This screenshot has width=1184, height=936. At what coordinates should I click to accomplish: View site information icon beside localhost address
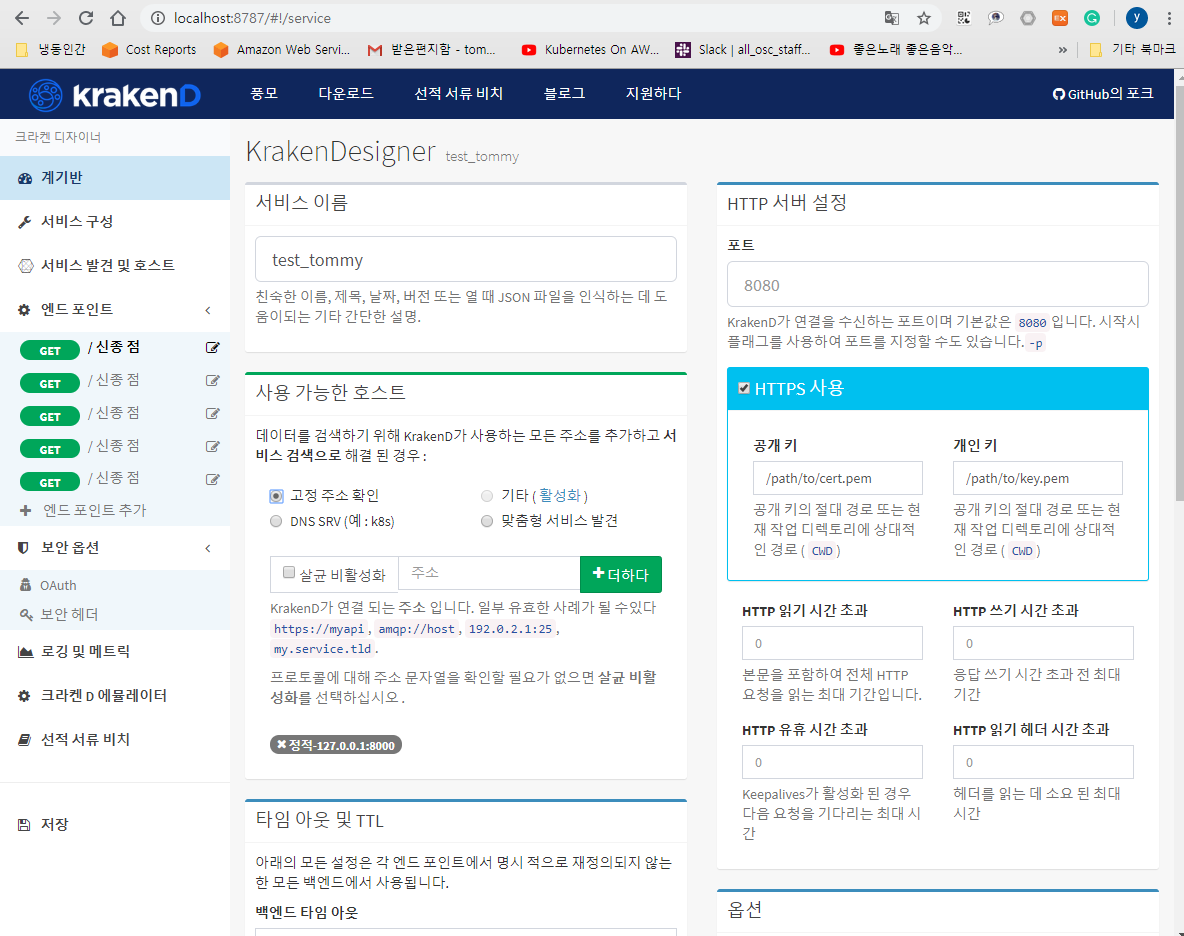[x=158, y=18]
